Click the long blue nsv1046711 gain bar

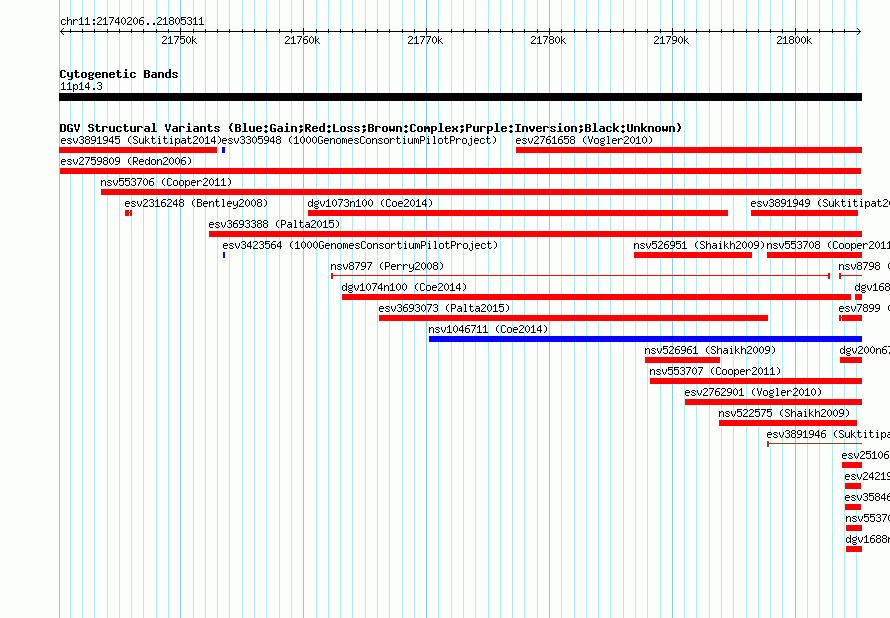coord(645,339)
